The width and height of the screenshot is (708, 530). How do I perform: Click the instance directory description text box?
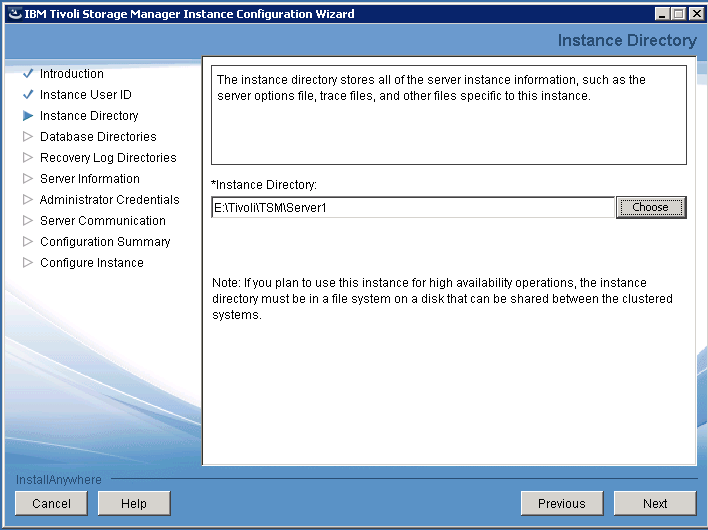(449, 115)
